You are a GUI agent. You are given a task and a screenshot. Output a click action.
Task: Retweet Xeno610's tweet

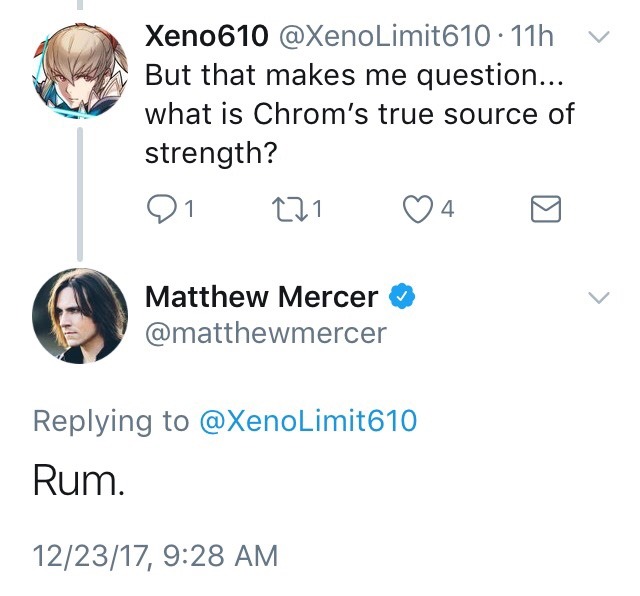[x=288, y=208]
